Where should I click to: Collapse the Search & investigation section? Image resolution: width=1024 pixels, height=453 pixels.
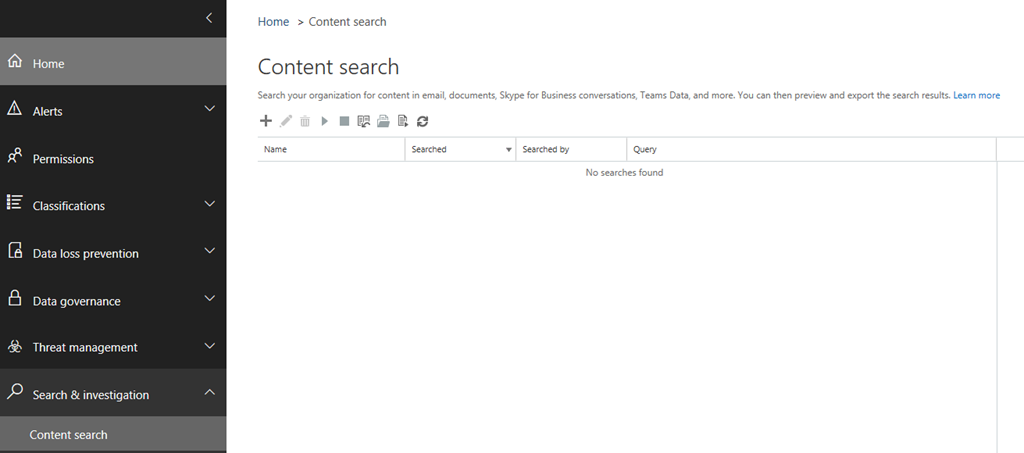[x=209, y=393]
